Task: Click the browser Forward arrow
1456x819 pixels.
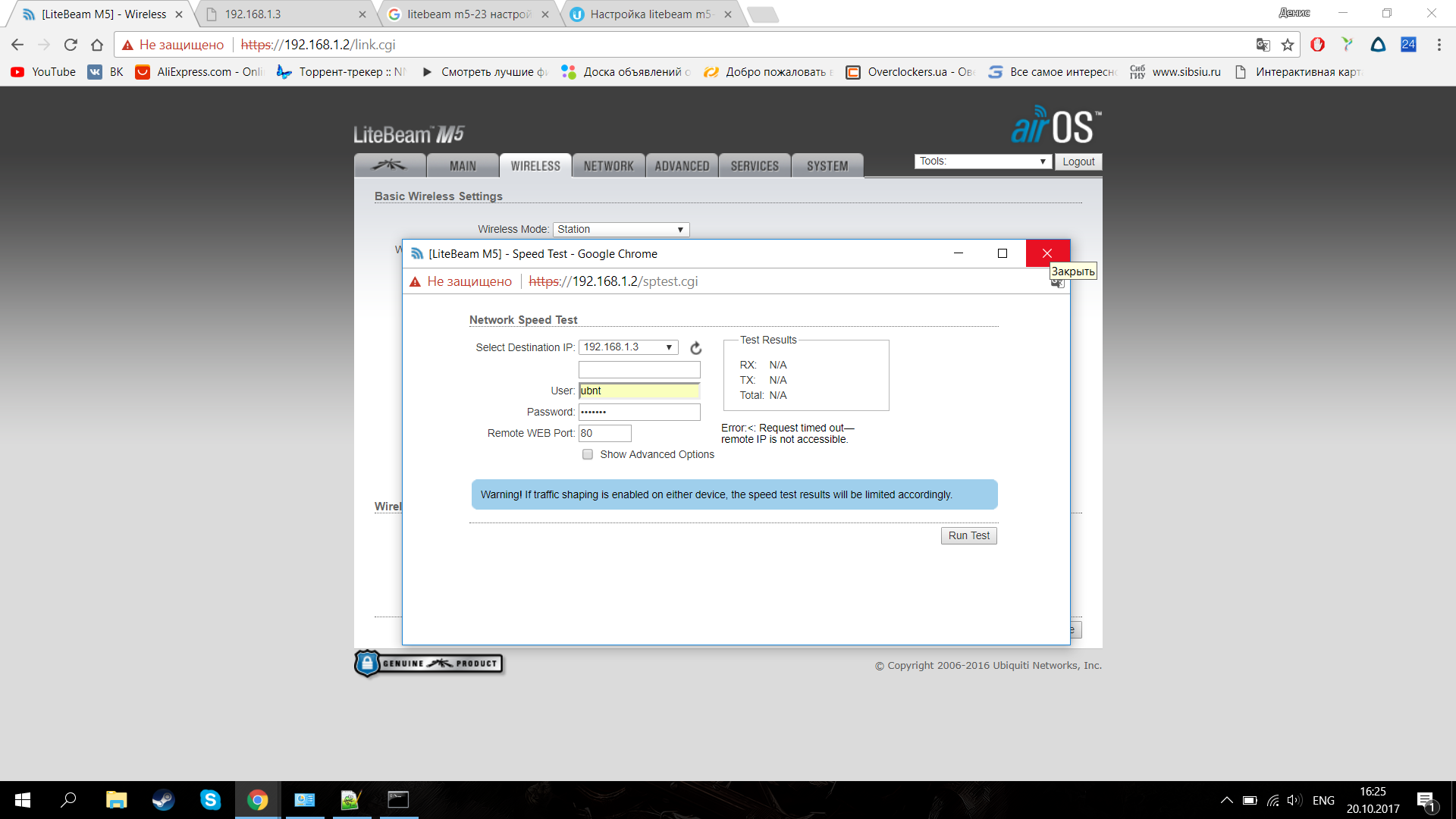Action: (x=44, y=45)
